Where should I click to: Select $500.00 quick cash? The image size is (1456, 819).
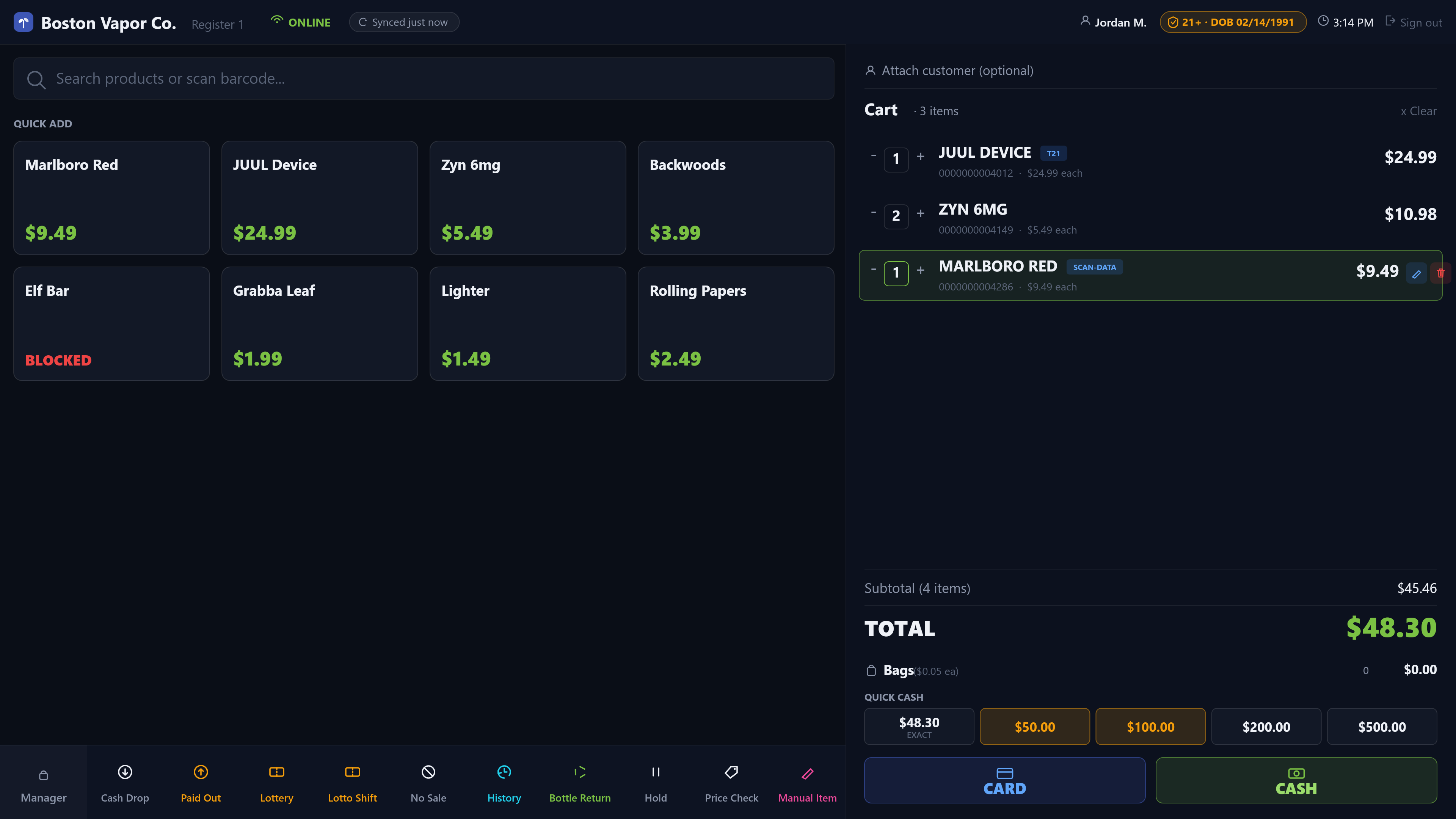click(1382, 727)
